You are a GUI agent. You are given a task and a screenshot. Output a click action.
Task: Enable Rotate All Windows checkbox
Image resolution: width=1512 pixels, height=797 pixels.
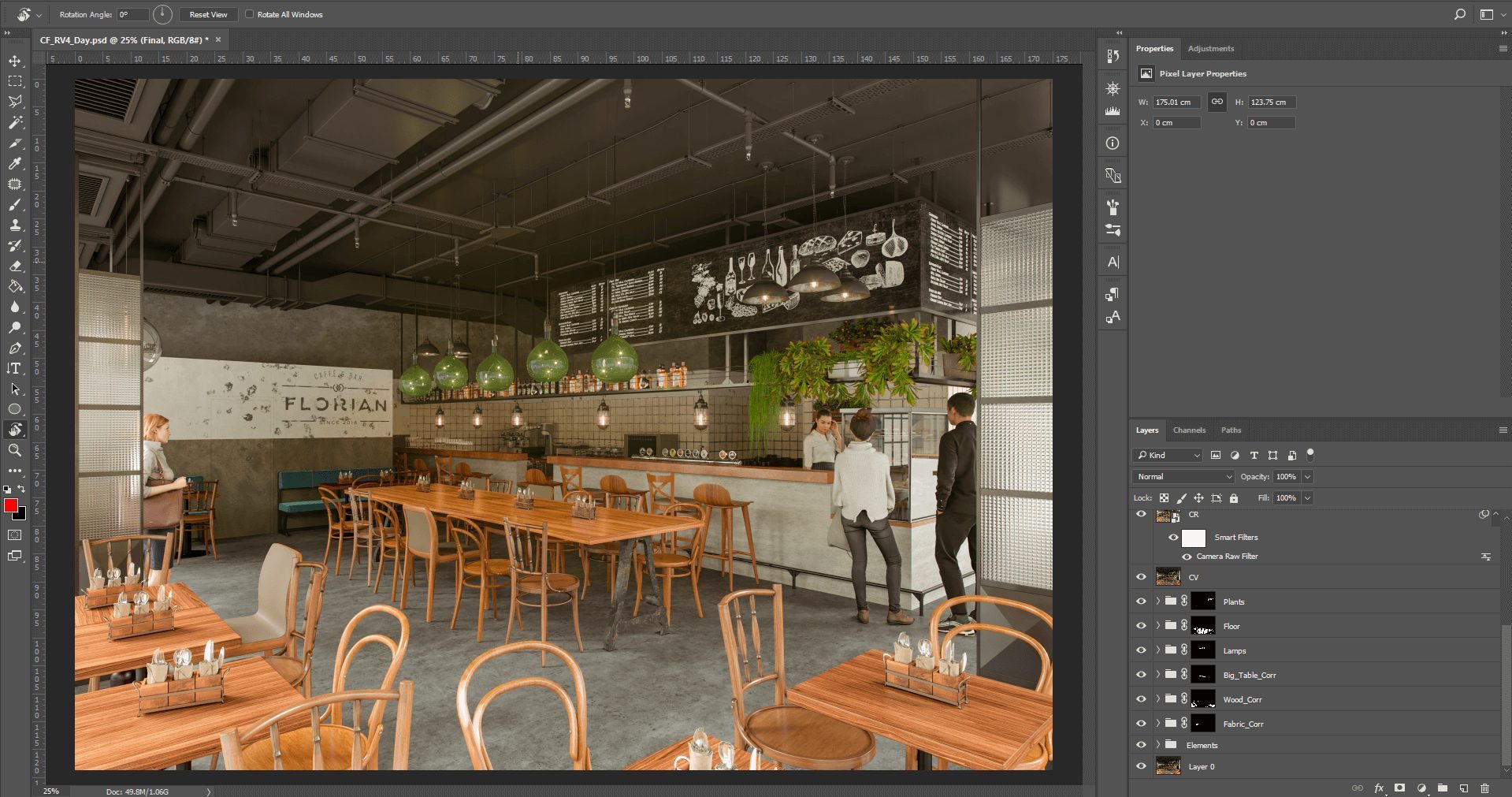click(250, 14)
